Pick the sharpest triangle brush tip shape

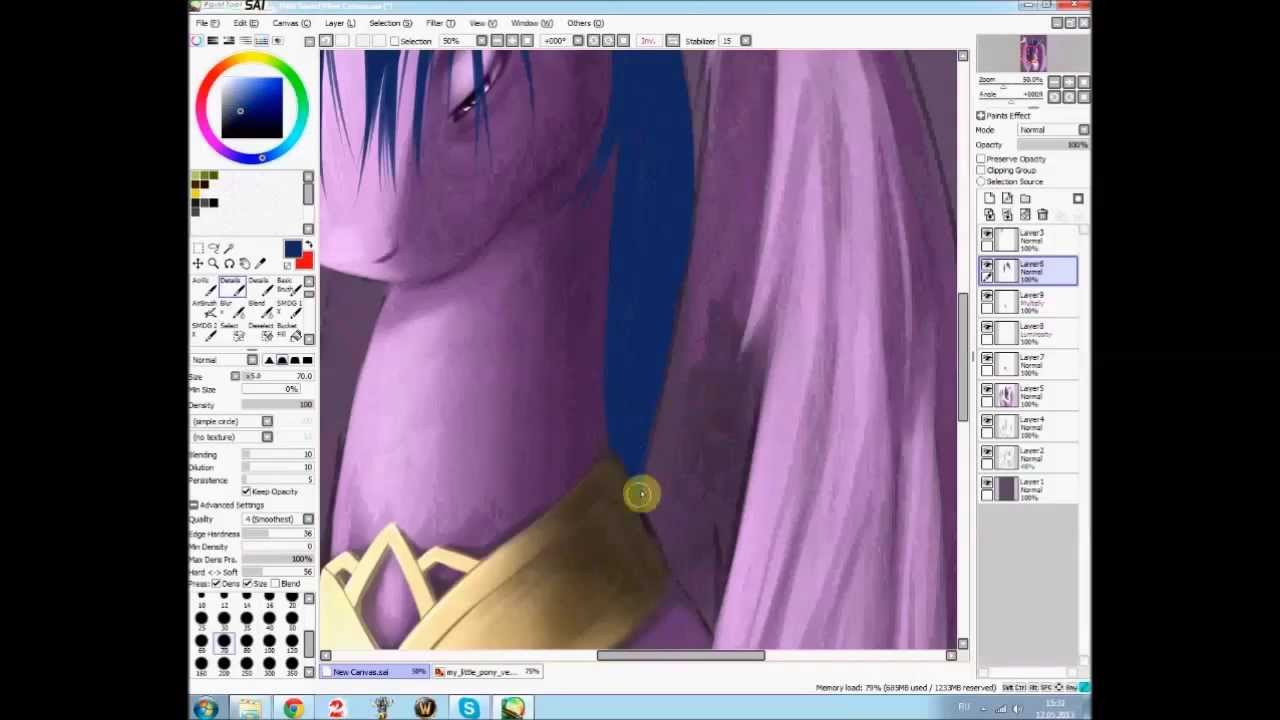tap(269, 360)
